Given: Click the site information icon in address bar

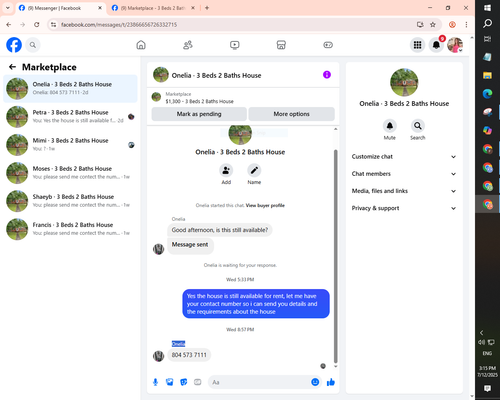Looking at the screenshot, I should click(53, 25).
